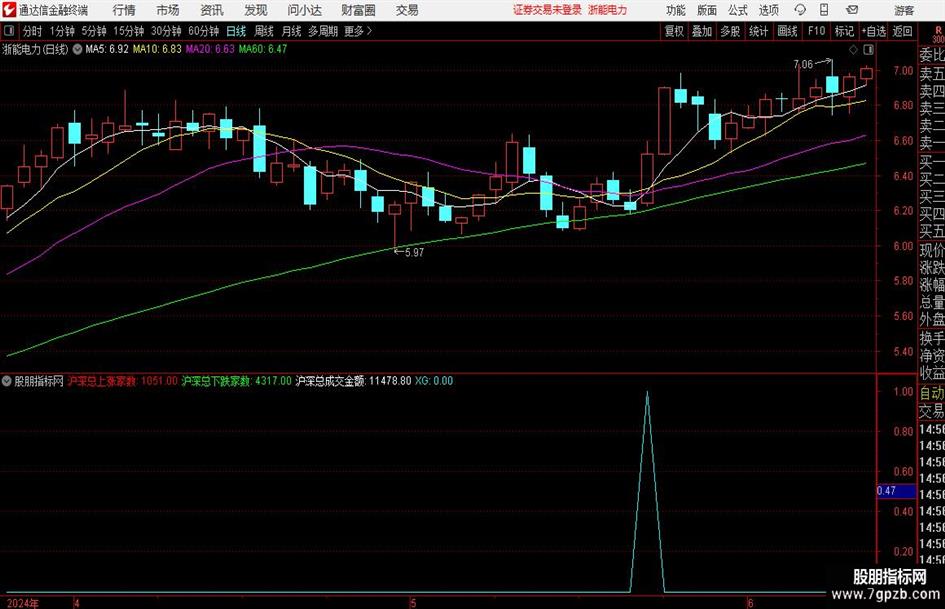
Task: Open the 行情 menu
Action: point(124,10)
